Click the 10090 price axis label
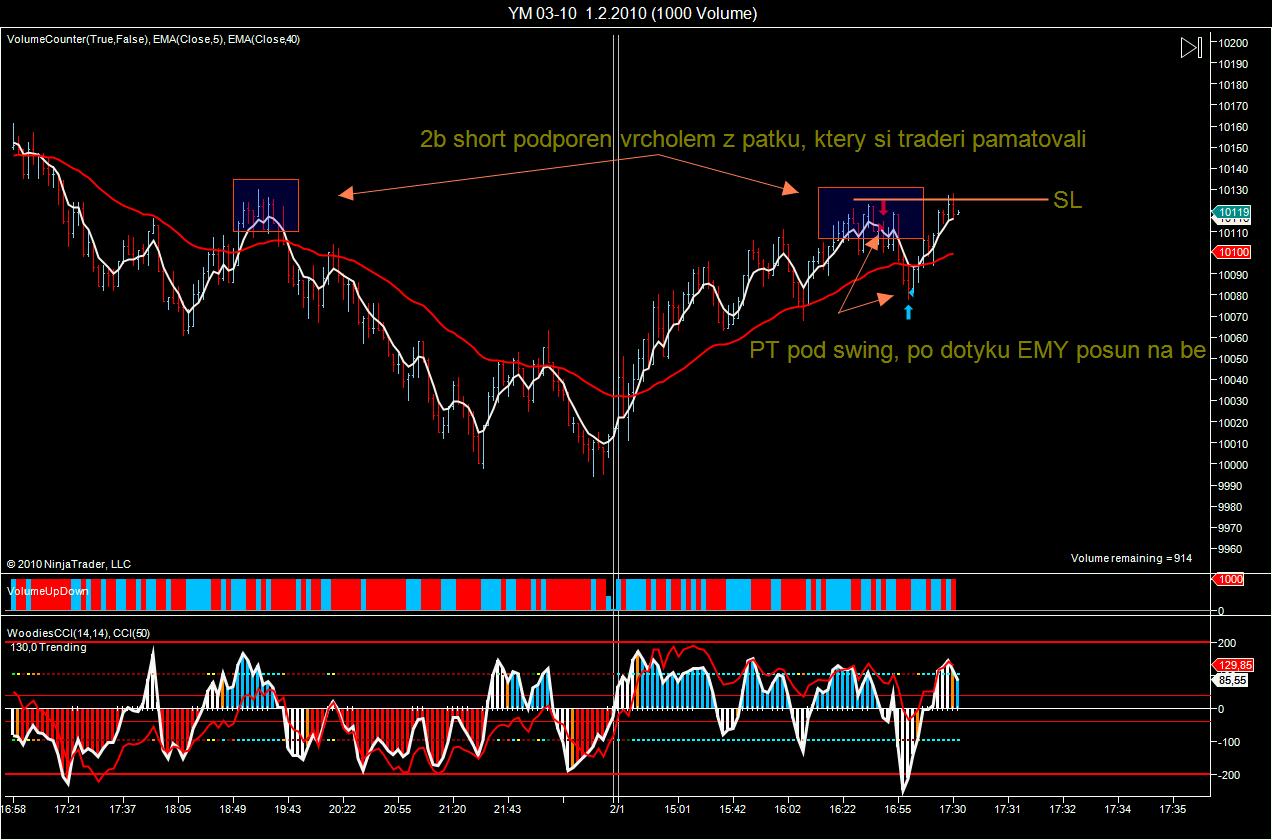The width and height of the screenshot is (1272, 840). pos(1232,275)
